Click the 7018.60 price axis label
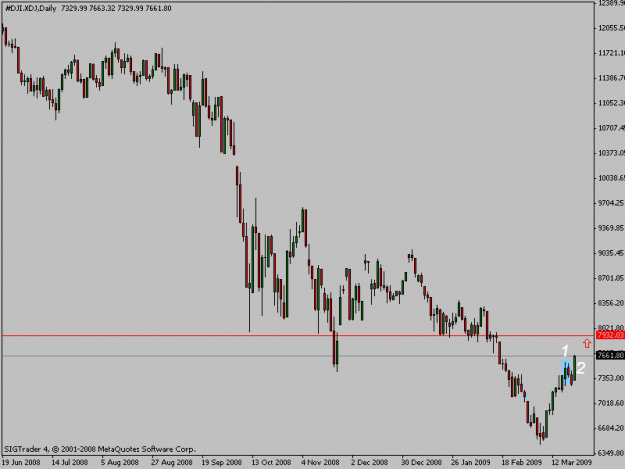Screen dimensions: 625x469 [611, 403]
